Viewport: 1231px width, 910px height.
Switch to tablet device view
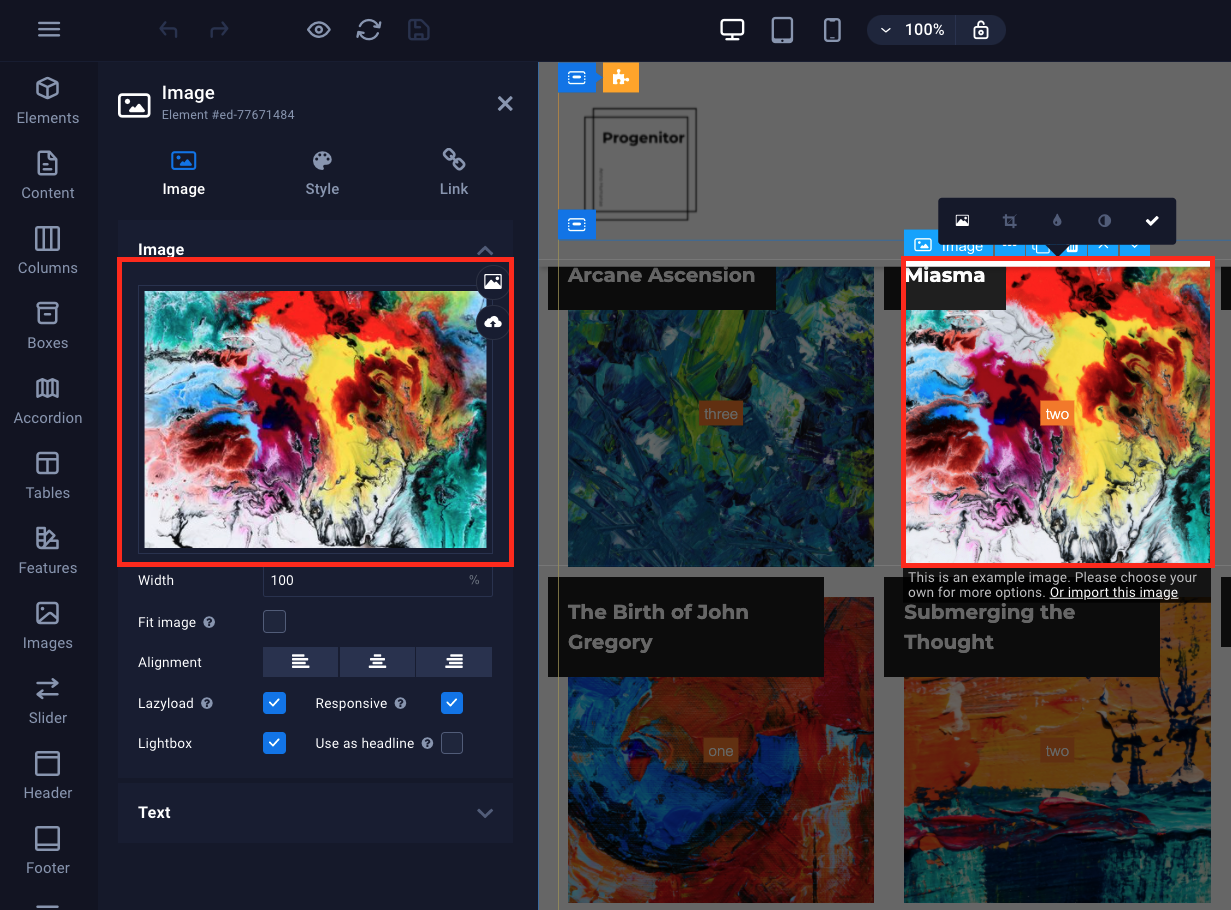pyautogui.click(x=782, y=30)
